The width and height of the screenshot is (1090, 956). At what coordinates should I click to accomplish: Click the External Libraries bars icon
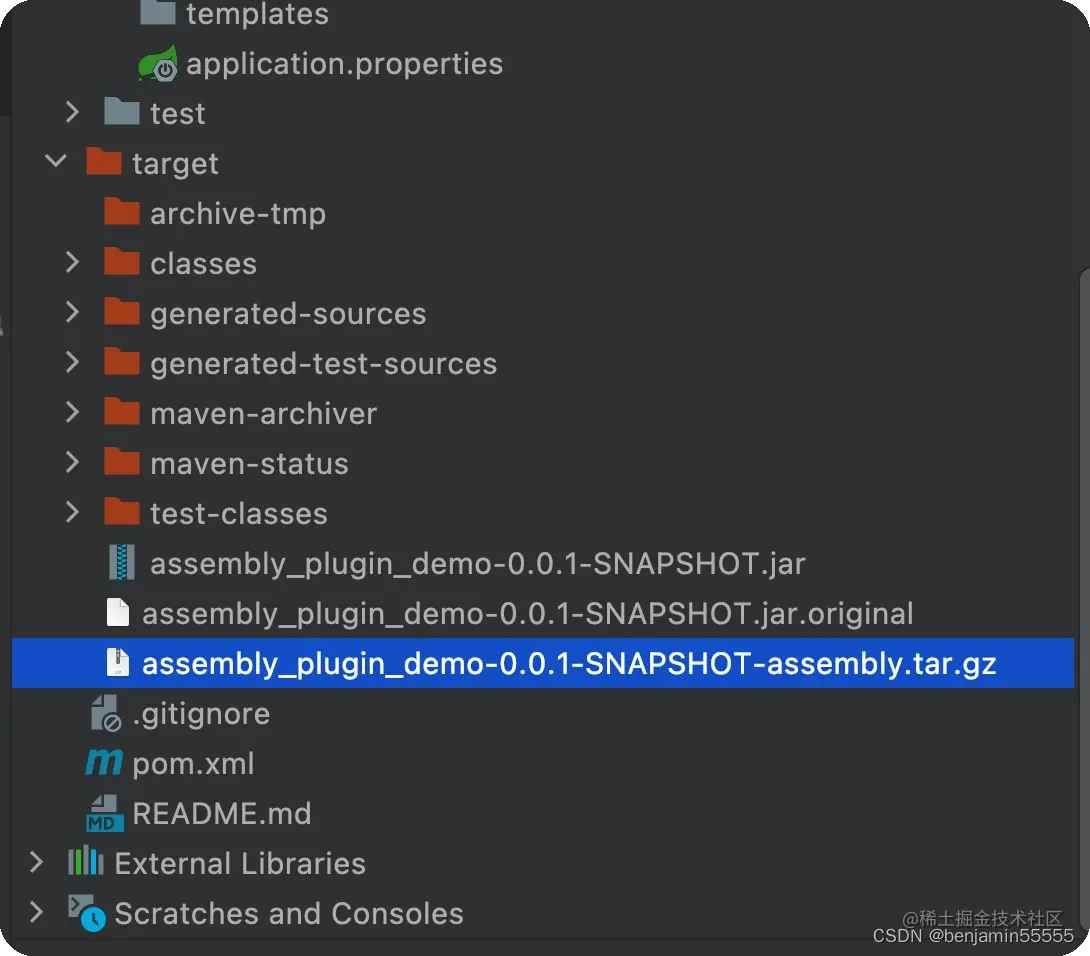(x=86, y=861)
